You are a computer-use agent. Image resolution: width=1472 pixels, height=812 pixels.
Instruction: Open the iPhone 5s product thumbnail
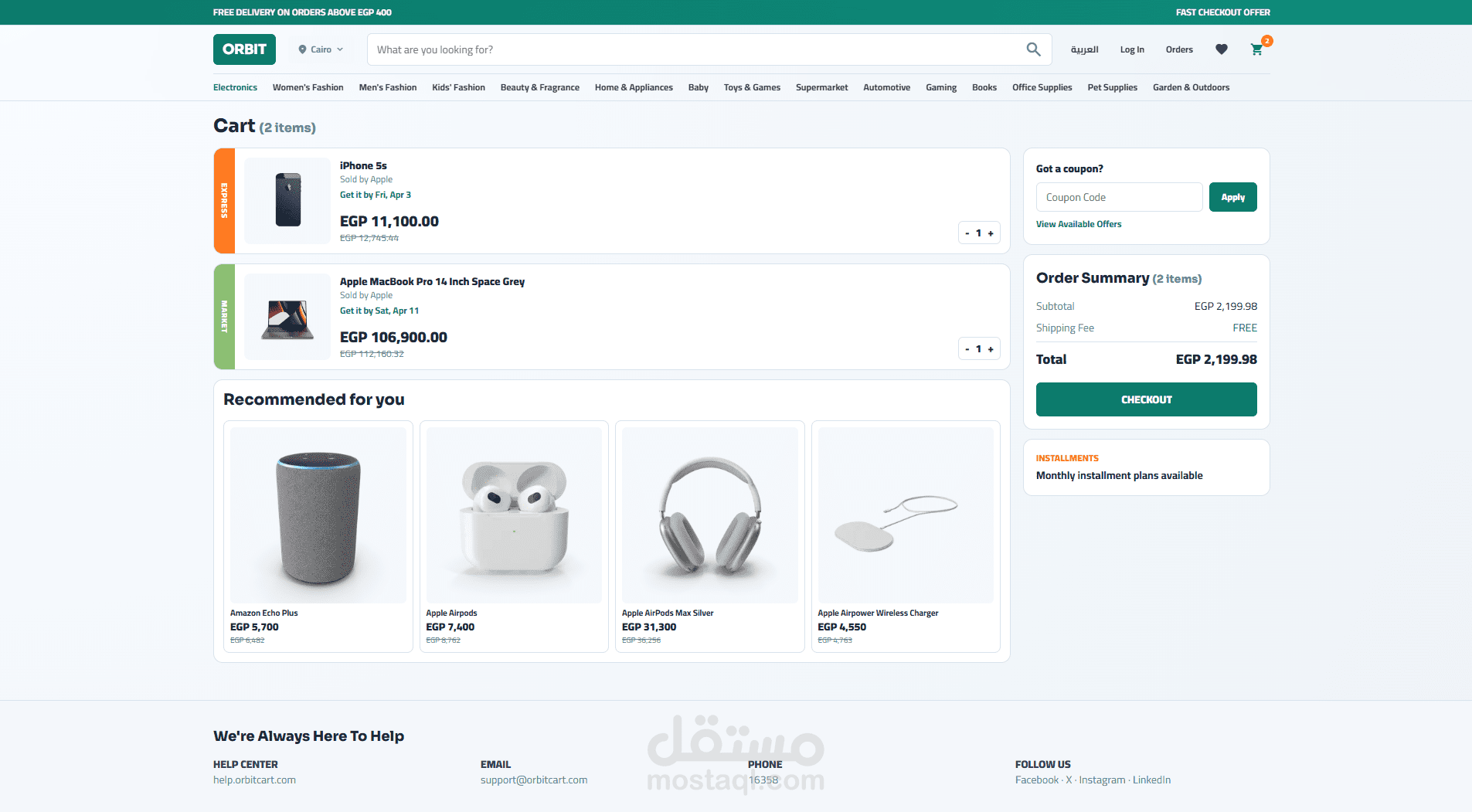tap(287, 201)
